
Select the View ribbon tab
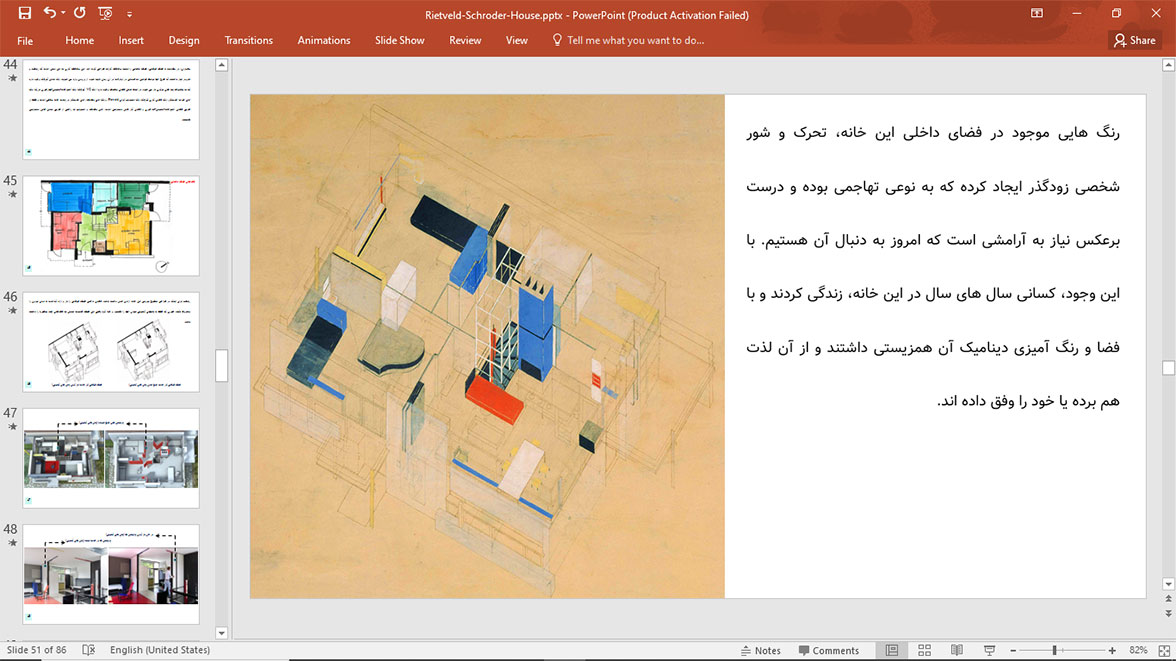(x=517, y=41)
